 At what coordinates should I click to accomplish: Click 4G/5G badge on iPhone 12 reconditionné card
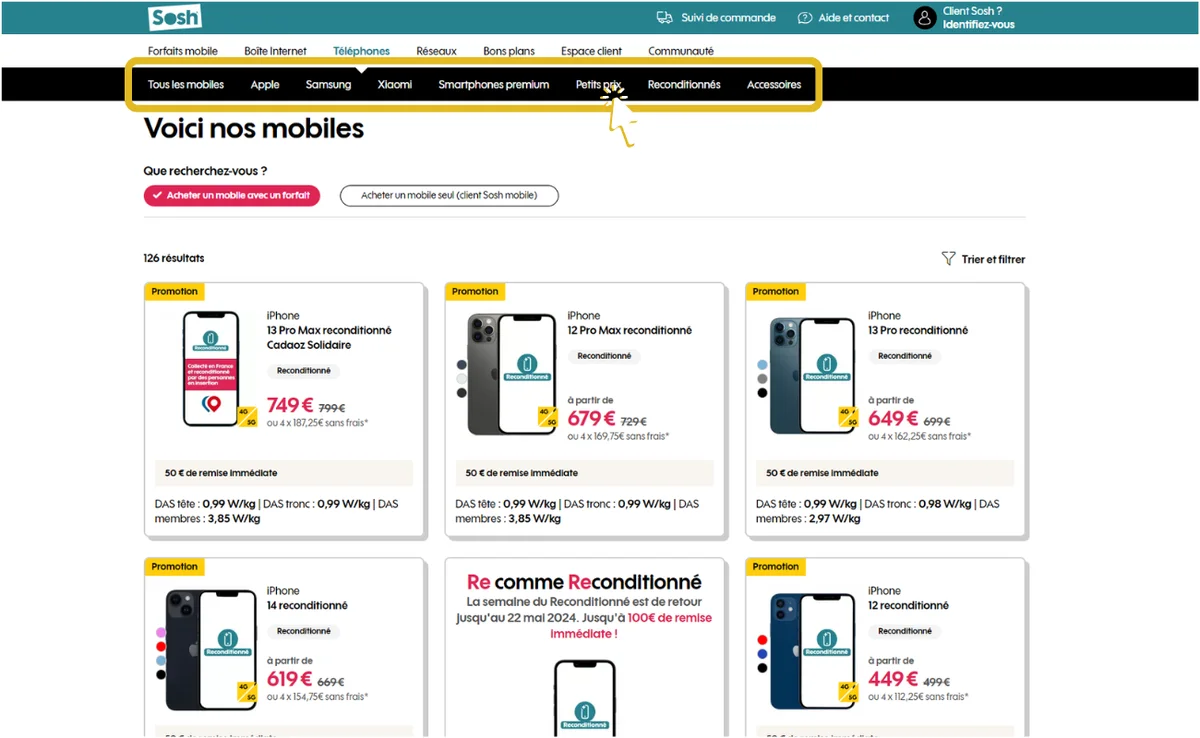coord(848,691)
